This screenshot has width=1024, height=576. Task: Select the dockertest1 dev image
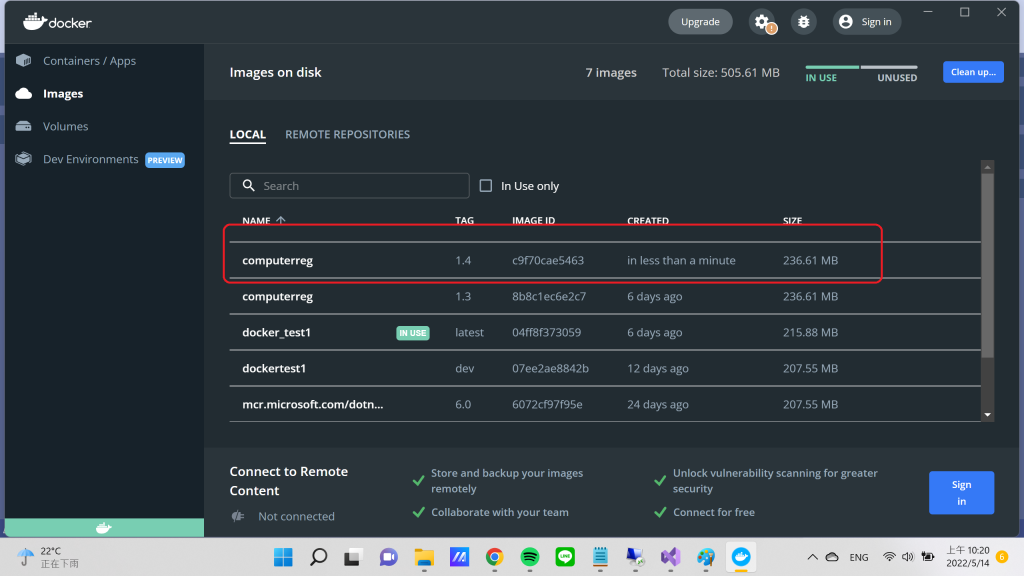(605, 368)
